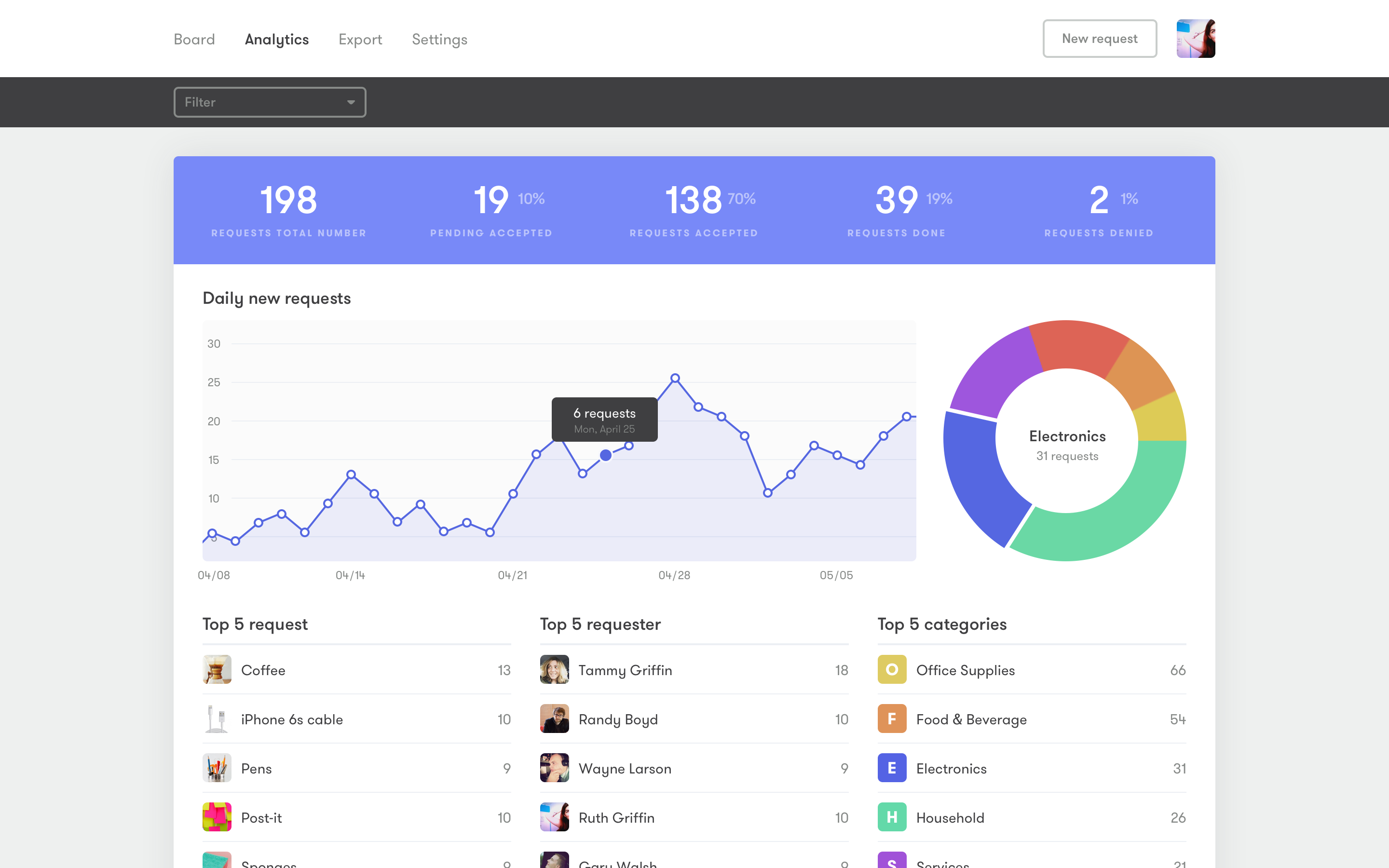Screen dimensions: 1389x868
Task: Click the Filter dropdown arrow
Action: [351, 102]
